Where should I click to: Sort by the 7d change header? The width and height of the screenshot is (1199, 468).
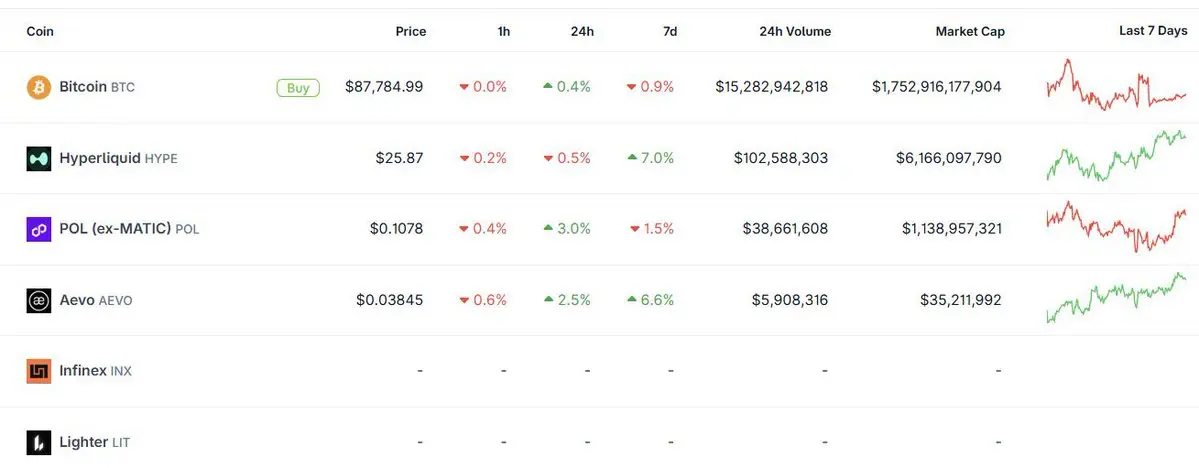[669, 31]
